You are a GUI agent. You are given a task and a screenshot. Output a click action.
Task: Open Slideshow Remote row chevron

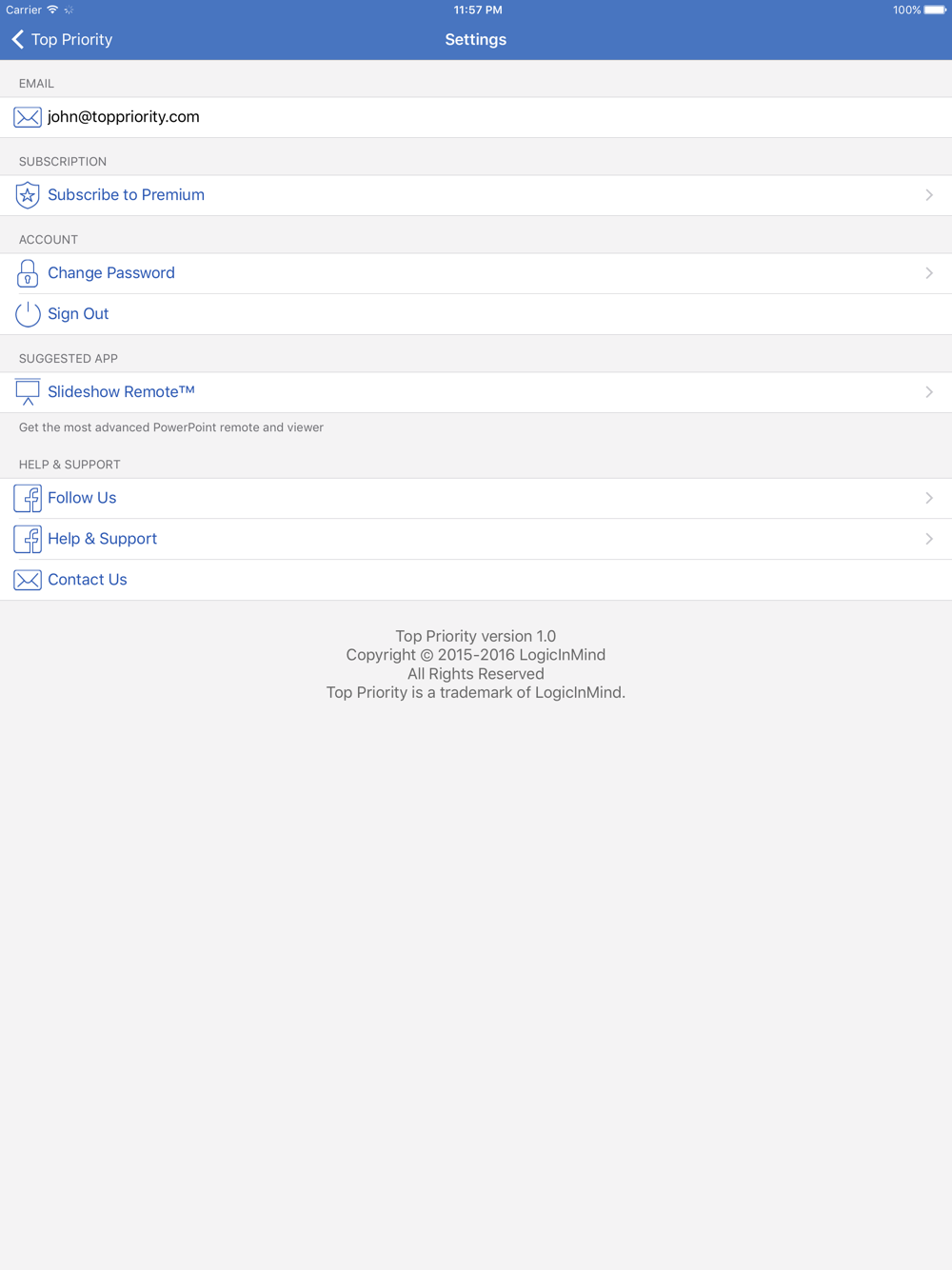click(929, 392)
